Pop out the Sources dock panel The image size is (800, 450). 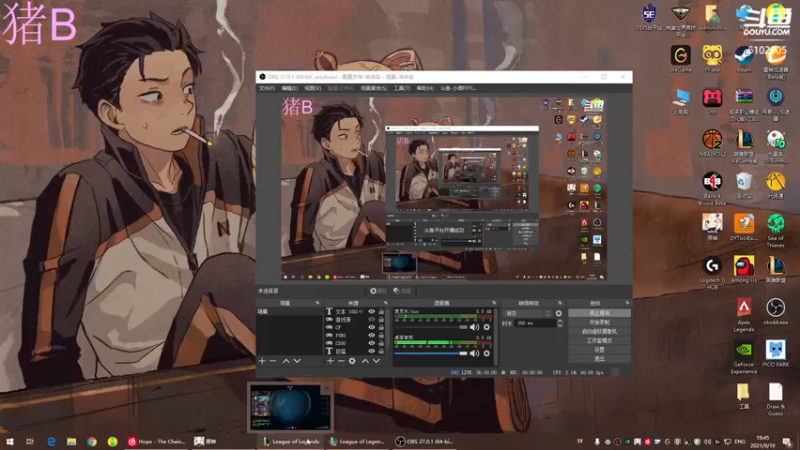(x=386, y=303)
